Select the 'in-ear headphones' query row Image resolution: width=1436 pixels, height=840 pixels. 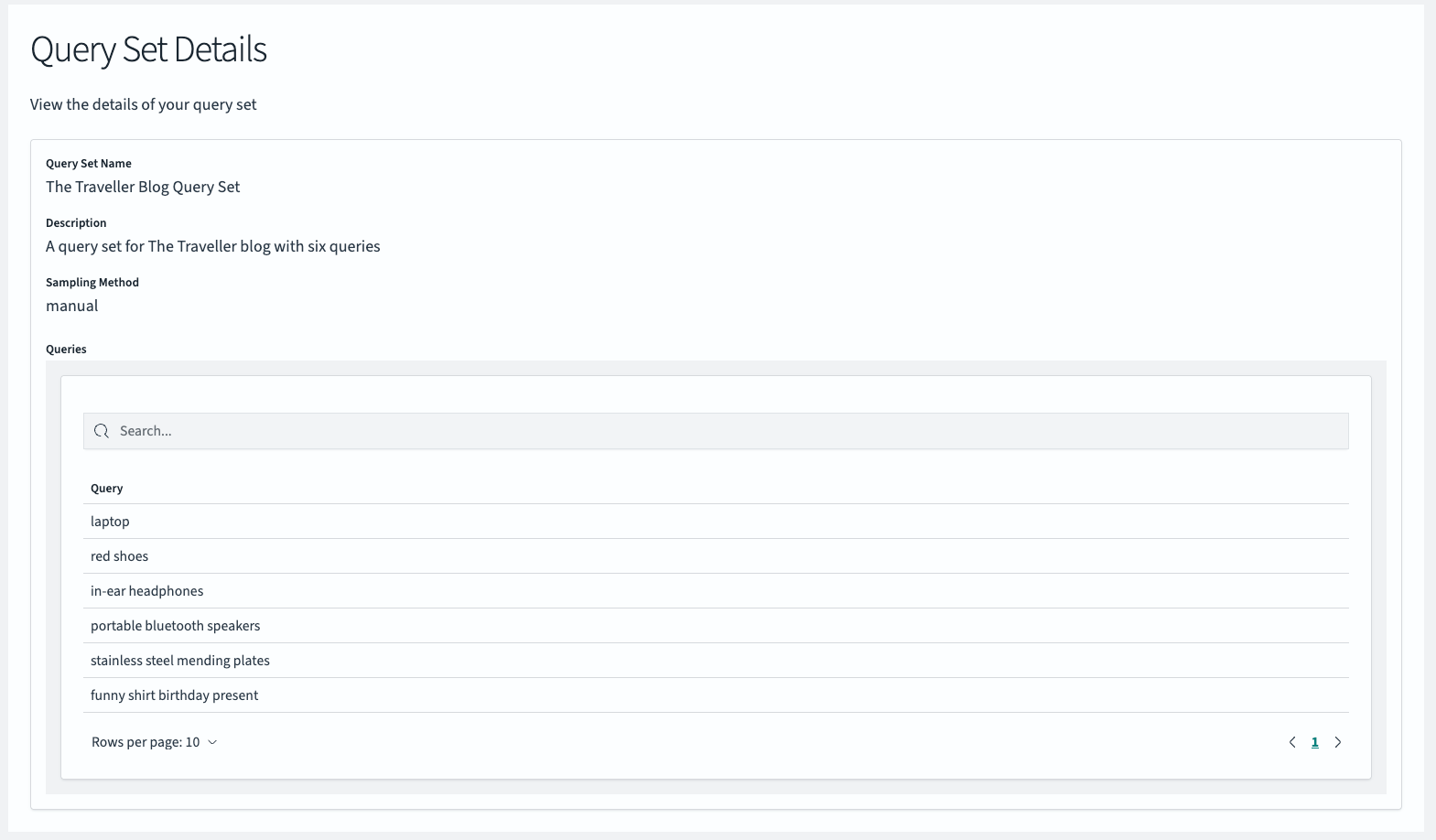pos(716,591)
